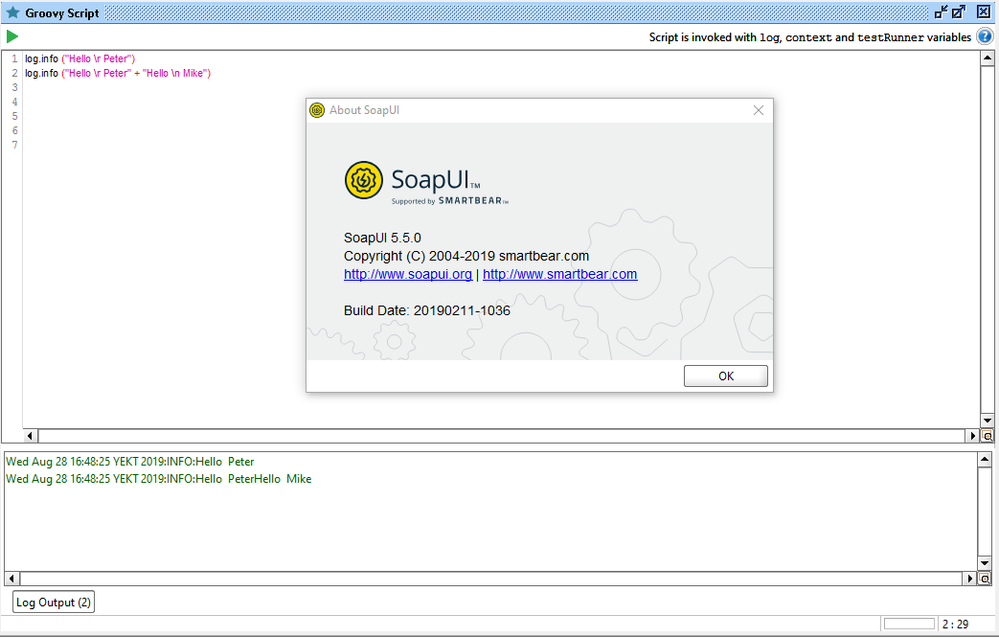Viewport: 999px width, 638px height.
Task: Close the Groovy Script window
Action: click(983, 12)
